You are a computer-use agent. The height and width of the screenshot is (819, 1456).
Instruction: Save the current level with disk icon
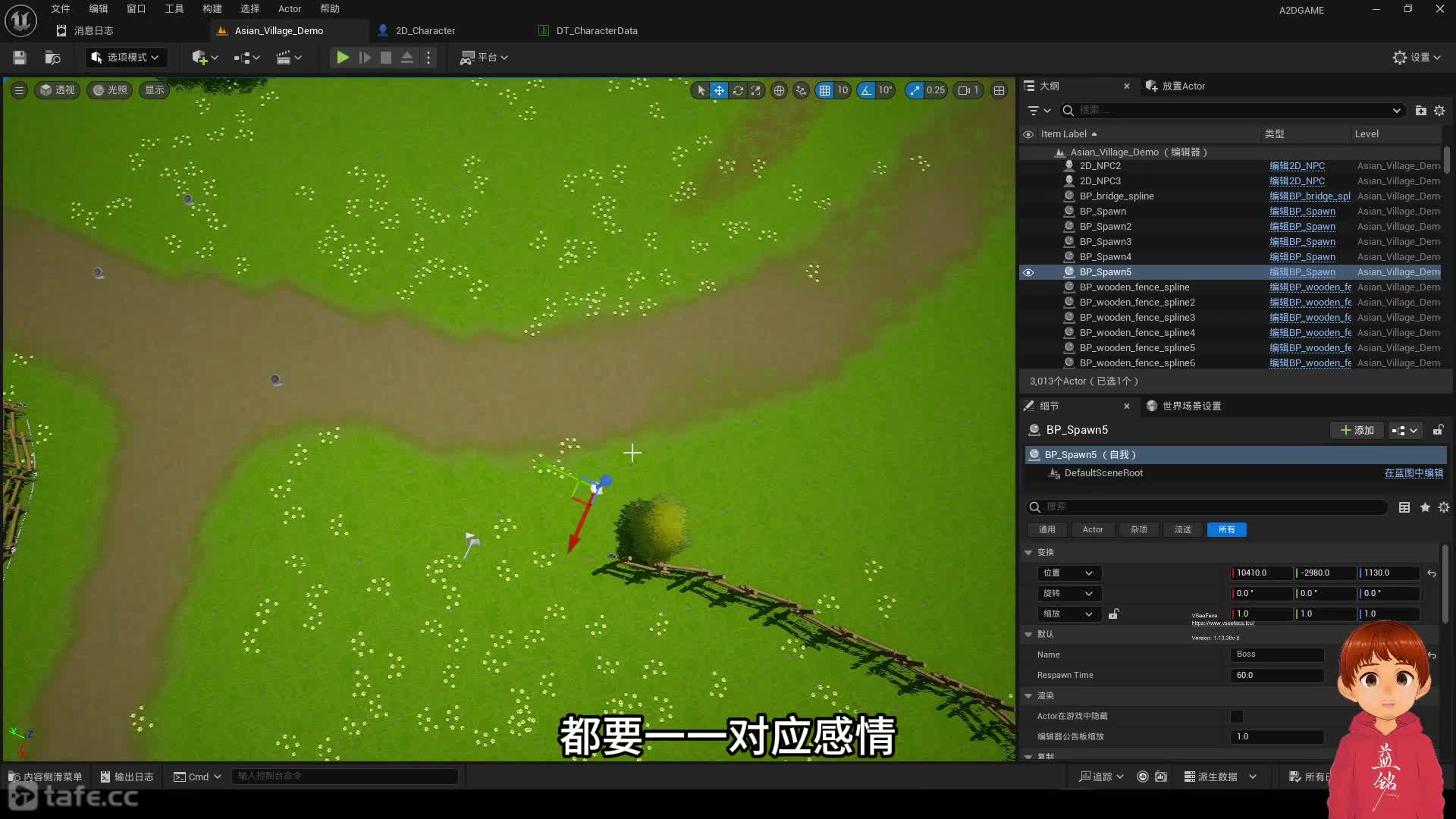[20, 58]
